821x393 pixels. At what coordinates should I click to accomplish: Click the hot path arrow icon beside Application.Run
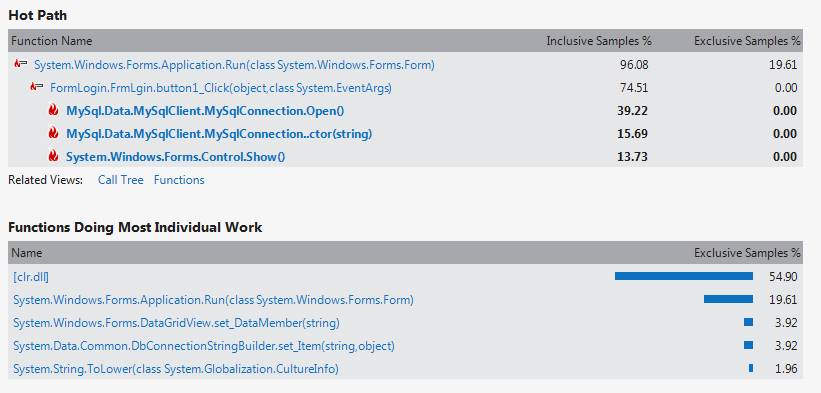(x=20, y=65)
